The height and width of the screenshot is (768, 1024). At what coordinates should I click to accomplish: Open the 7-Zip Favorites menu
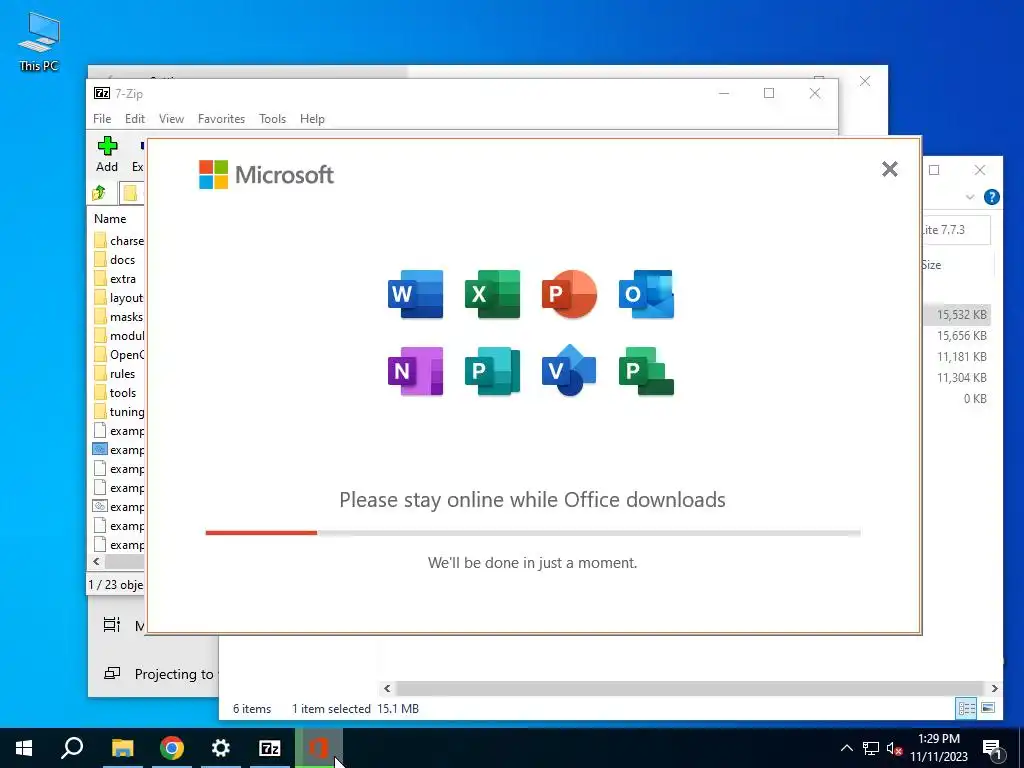[221, 119]
